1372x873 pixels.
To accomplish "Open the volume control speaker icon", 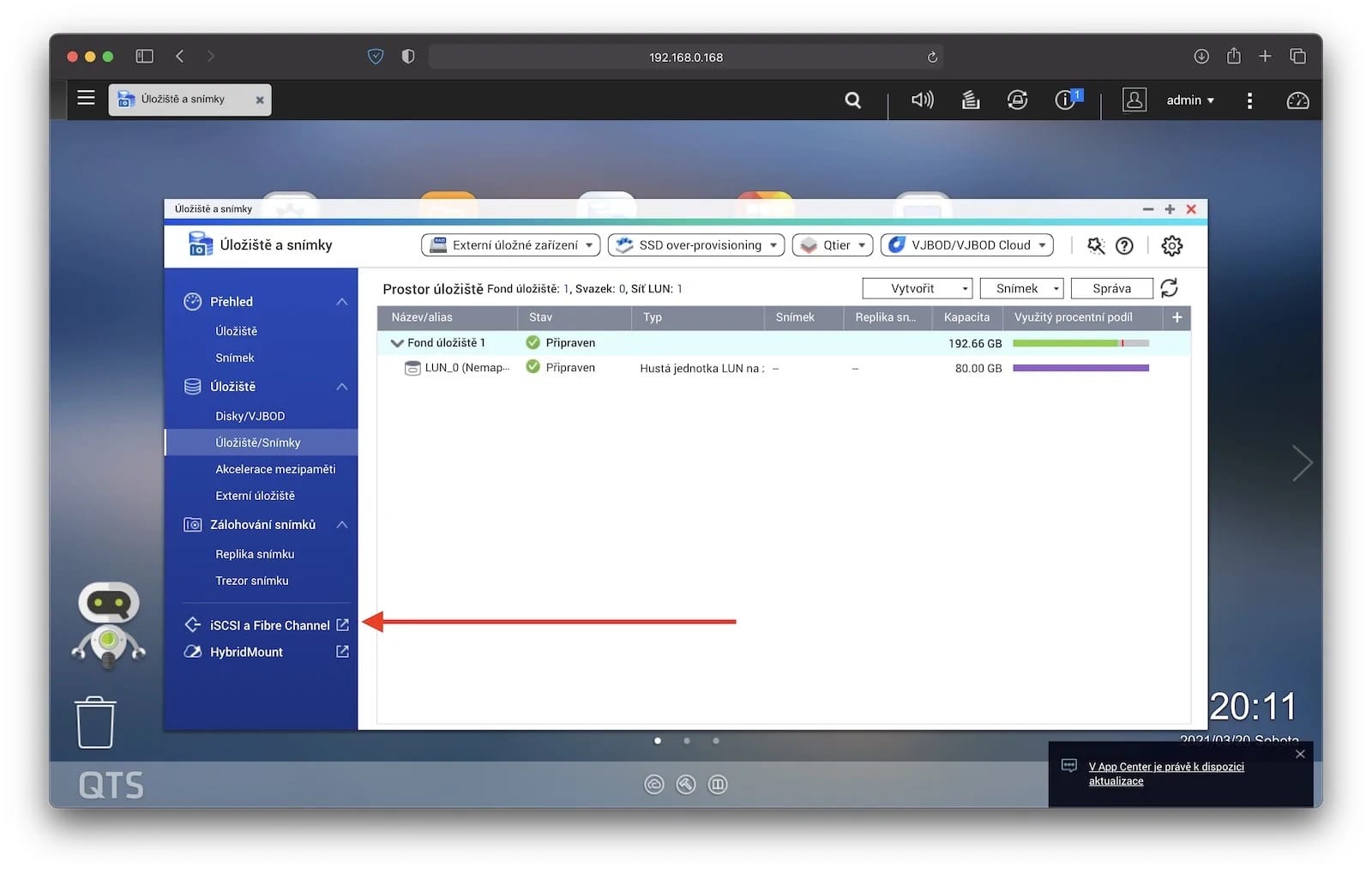I will (x=922, y=100).
